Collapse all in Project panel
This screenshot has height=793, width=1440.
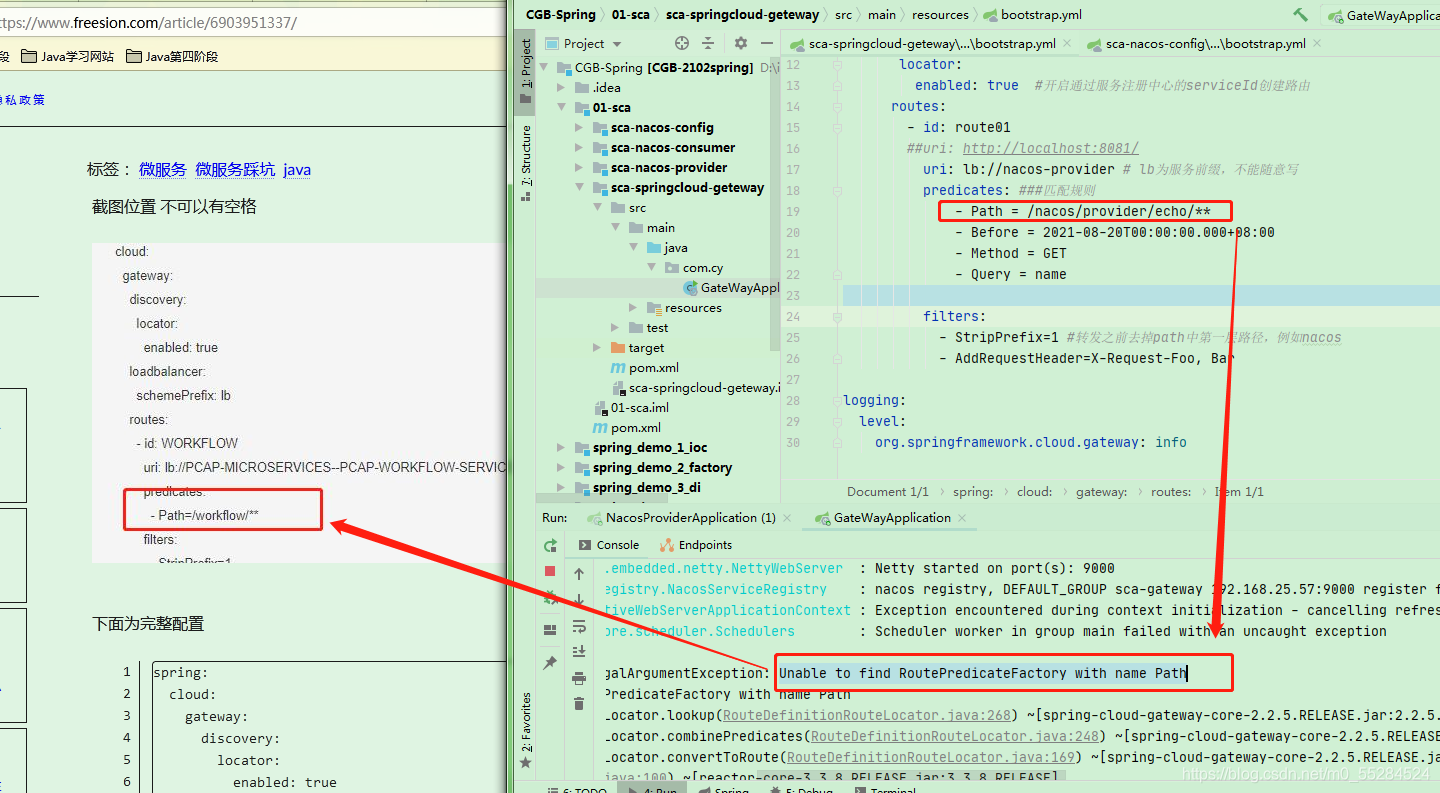point(708,43)
